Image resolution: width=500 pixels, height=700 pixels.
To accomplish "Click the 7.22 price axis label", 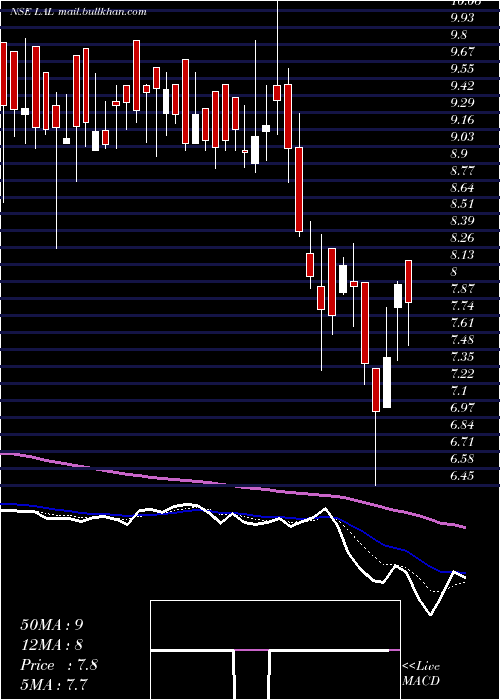I will [462, 374].
